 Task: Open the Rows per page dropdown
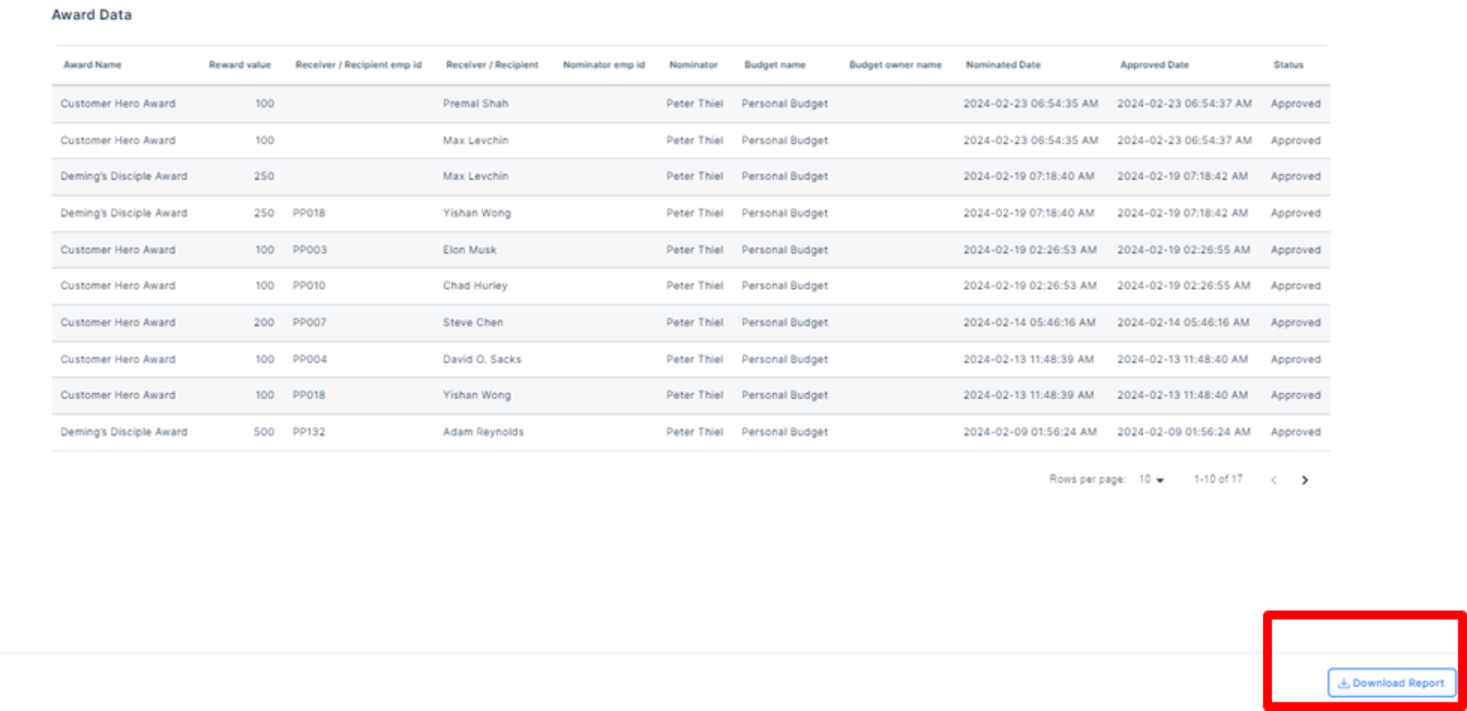pyautogui.click(x=1151, y=480)
